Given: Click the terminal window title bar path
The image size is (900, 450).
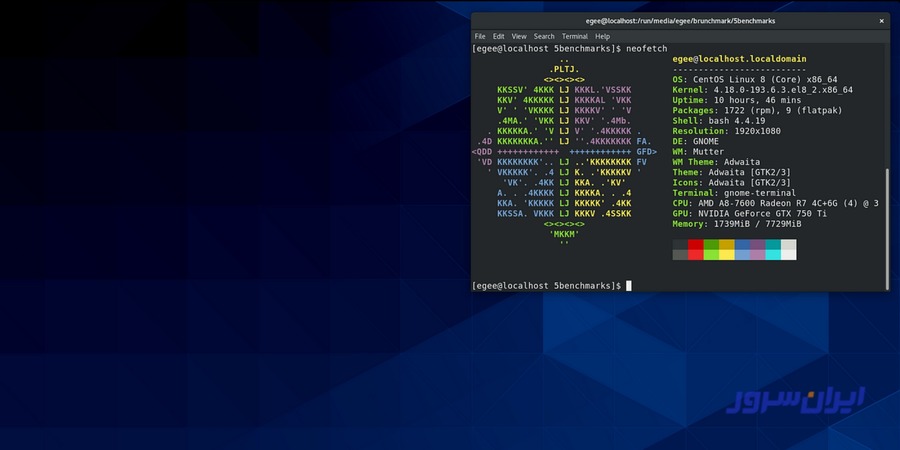Looking at the screenshot, I should (680, 20).
